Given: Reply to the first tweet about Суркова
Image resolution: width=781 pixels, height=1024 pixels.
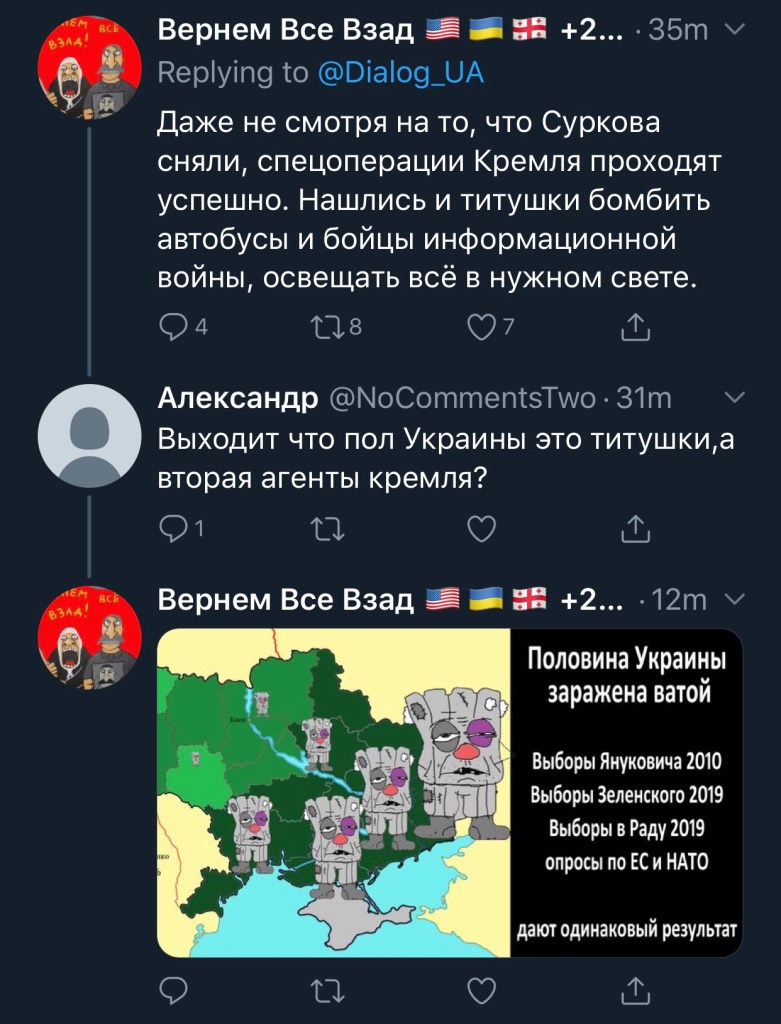Looking at the screenshot, I should coord(175,327).
